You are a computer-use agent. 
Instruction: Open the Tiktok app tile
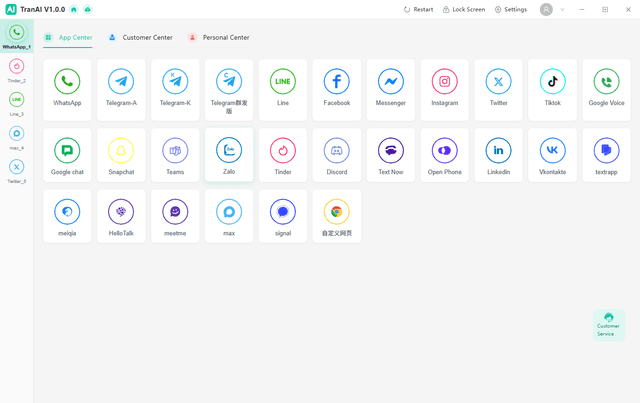552,90
